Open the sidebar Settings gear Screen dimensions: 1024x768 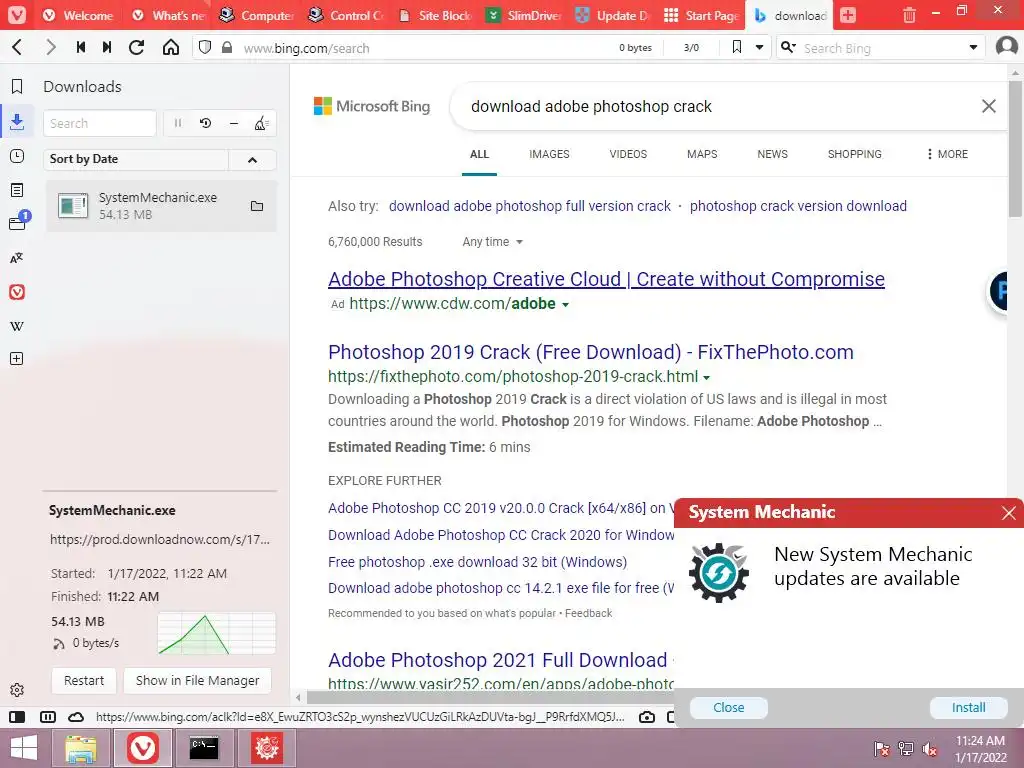17,690
